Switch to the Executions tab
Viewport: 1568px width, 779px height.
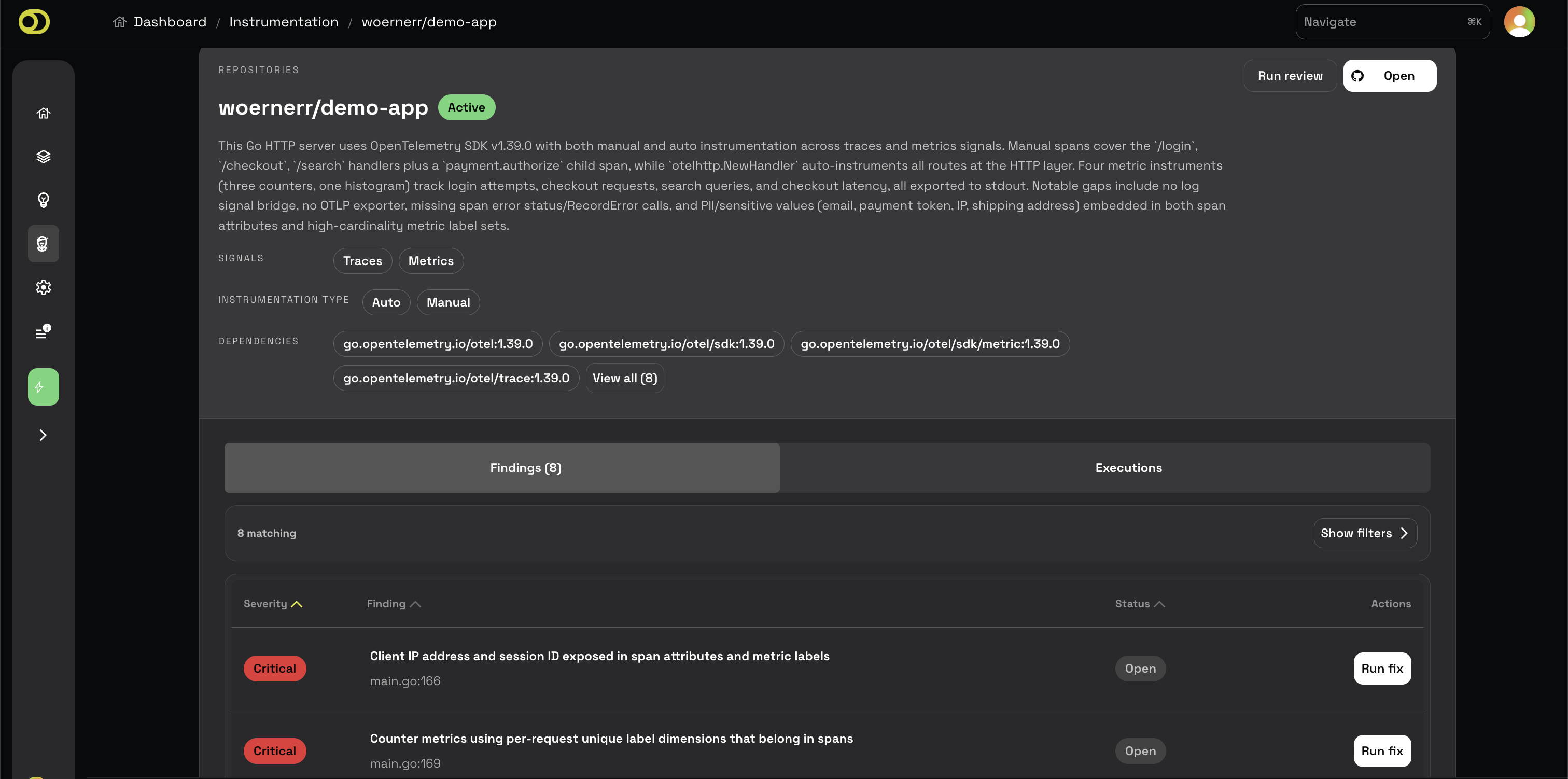click(x=1128, y=467)
